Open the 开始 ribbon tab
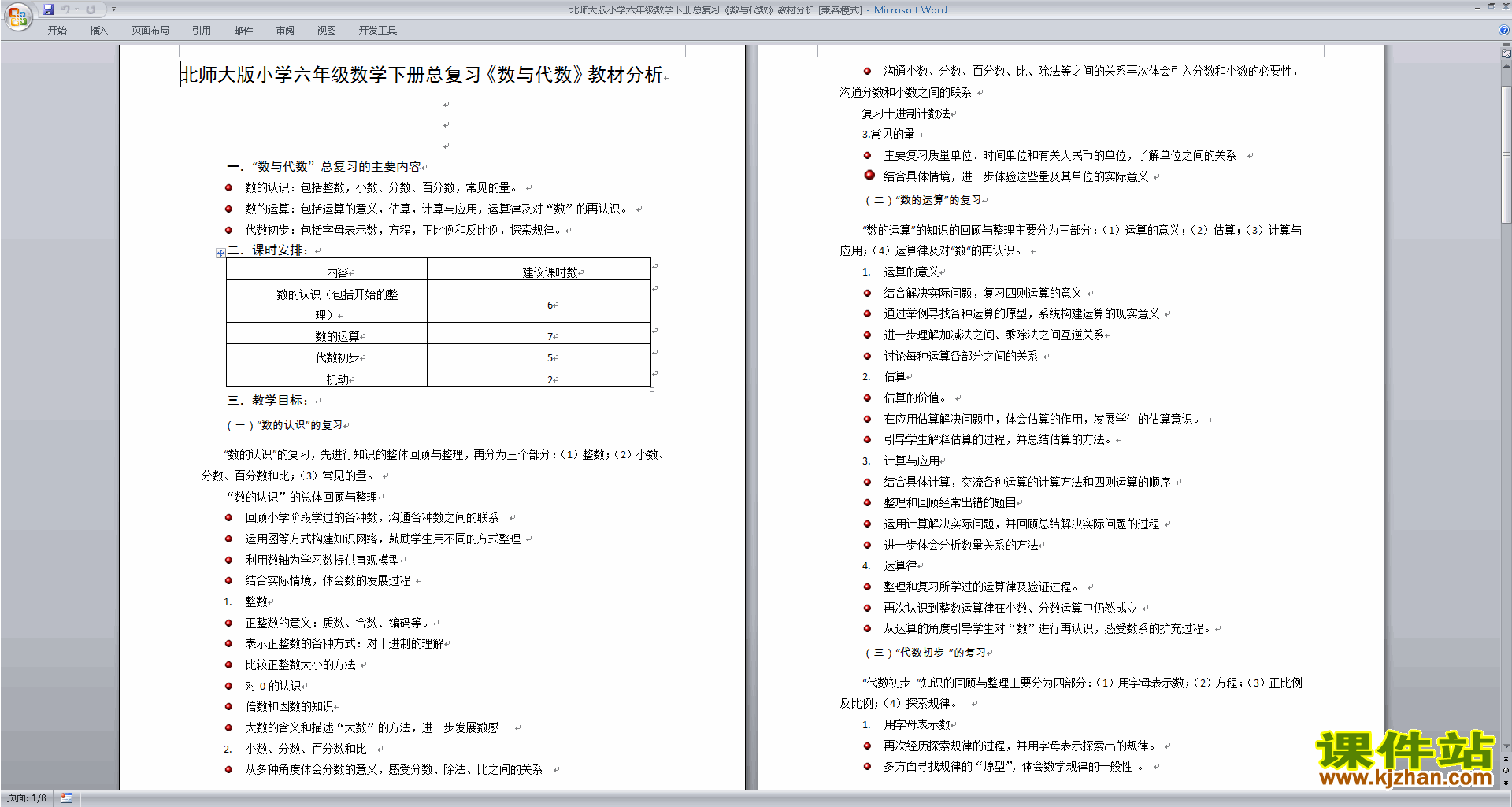 (57, 31)
